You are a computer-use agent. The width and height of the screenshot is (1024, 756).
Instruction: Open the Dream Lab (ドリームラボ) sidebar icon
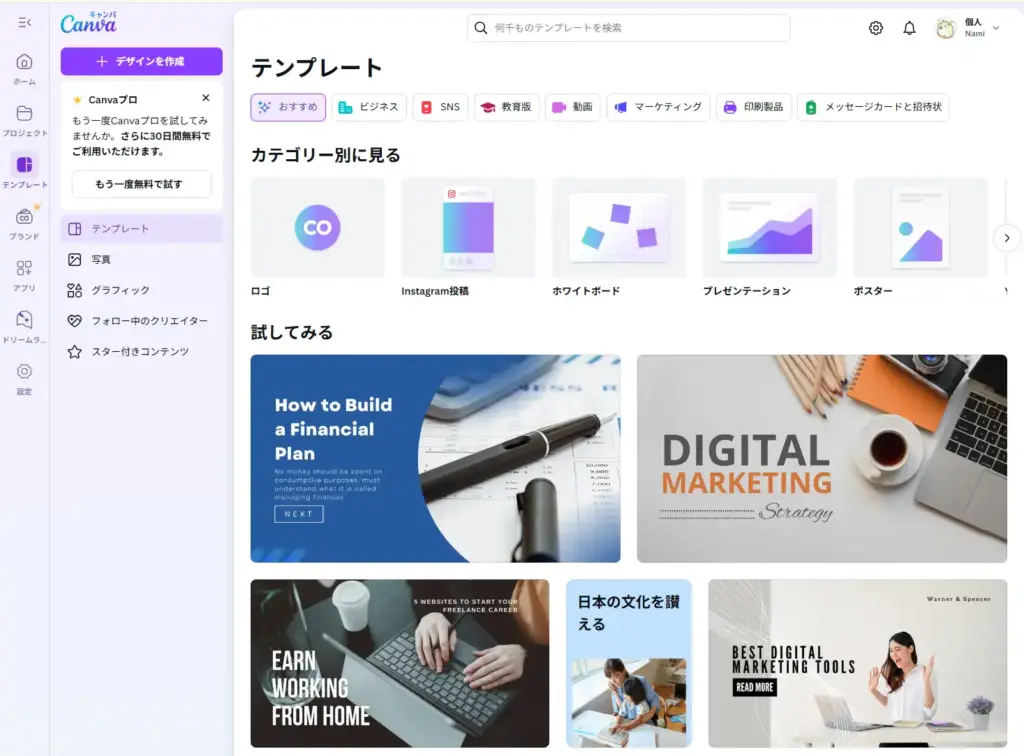[x=24, y=320]
